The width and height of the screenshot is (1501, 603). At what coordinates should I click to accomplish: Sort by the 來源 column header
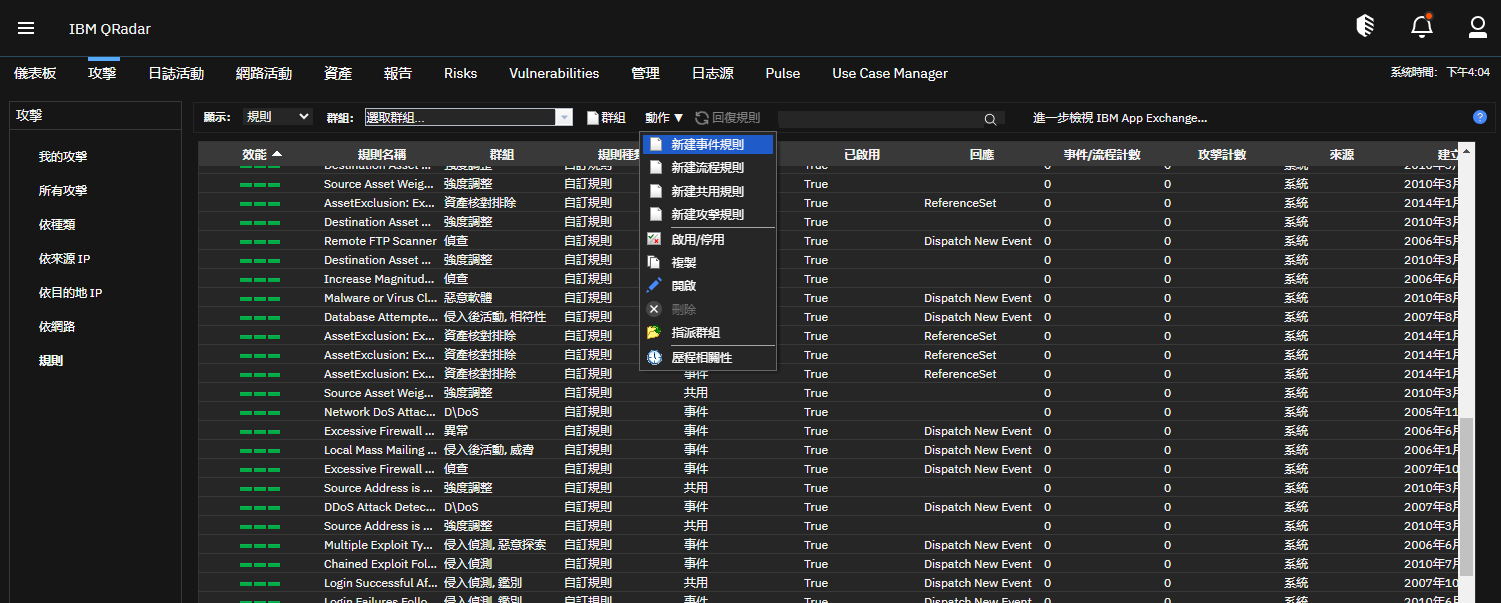coord(1342,154)
